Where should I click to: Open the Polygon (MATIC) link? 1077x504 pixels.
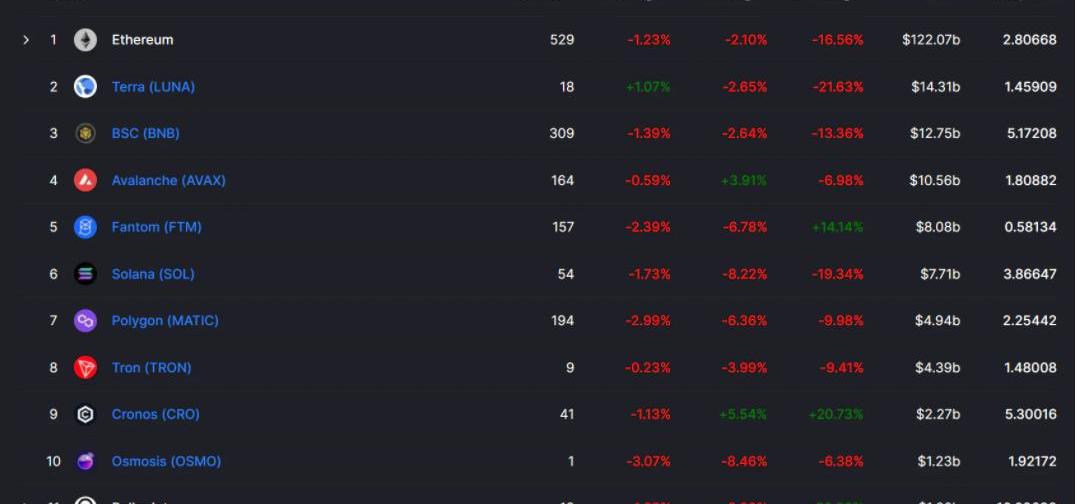(x=165, y=321)
